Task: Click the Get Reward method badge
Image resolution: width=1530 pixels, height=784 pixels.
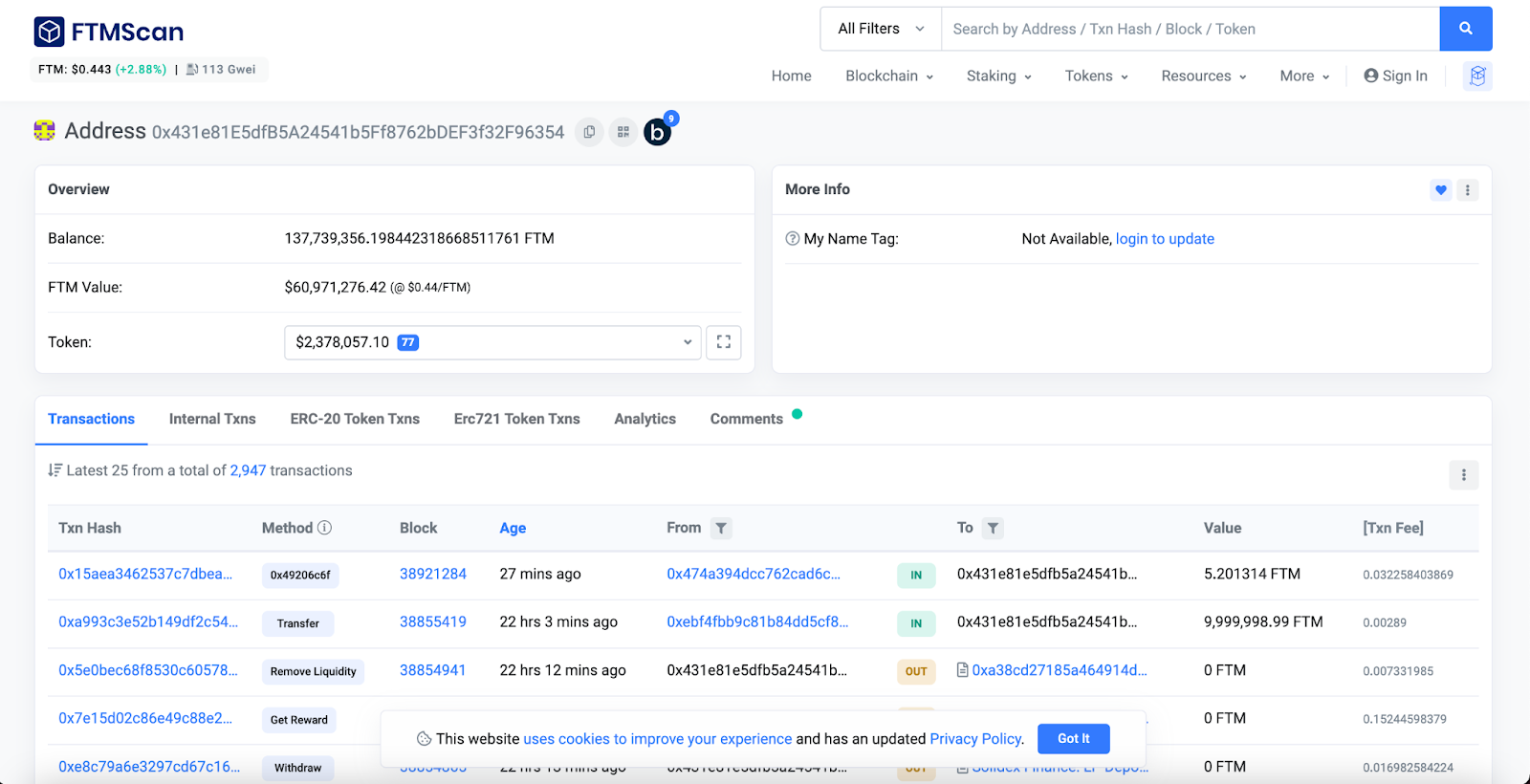Action: tap(298, 720)
